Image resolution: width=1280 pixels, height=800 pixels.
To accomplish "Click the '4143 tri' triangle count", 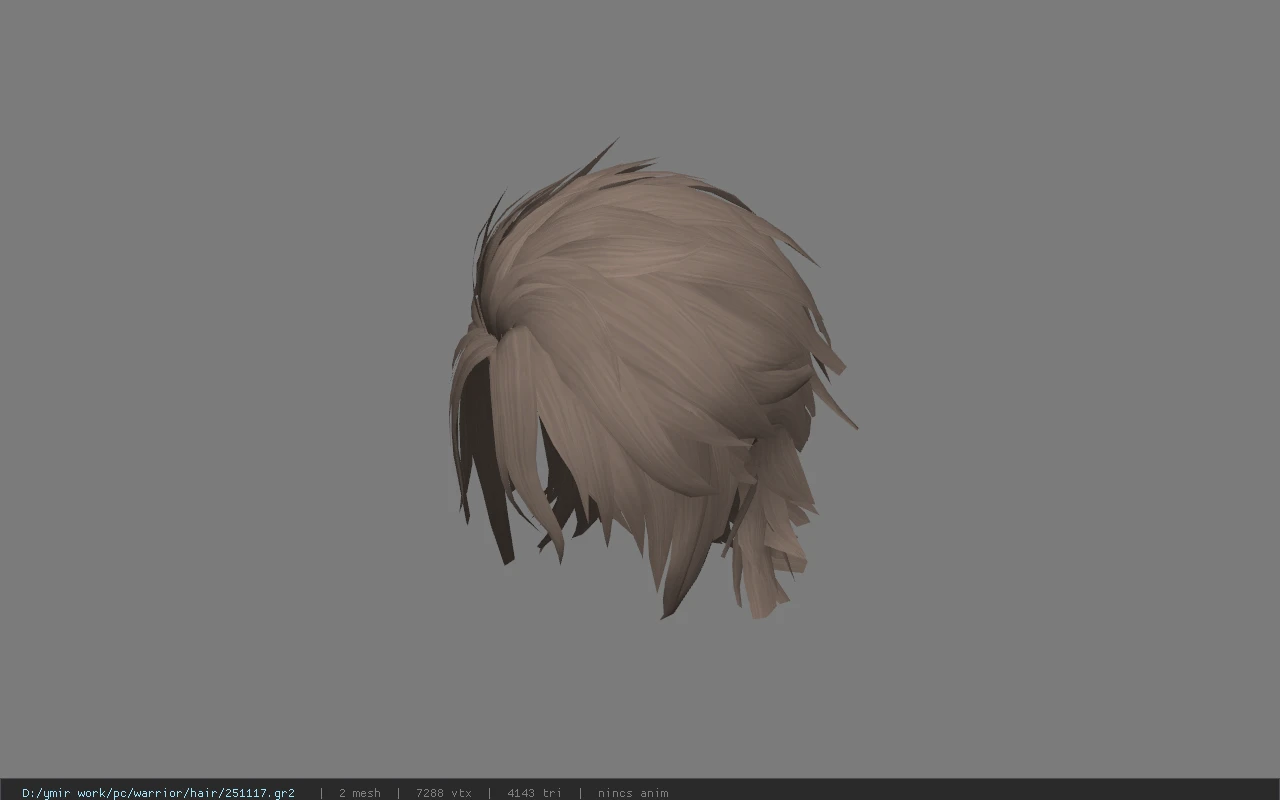I will pos(534,793).
